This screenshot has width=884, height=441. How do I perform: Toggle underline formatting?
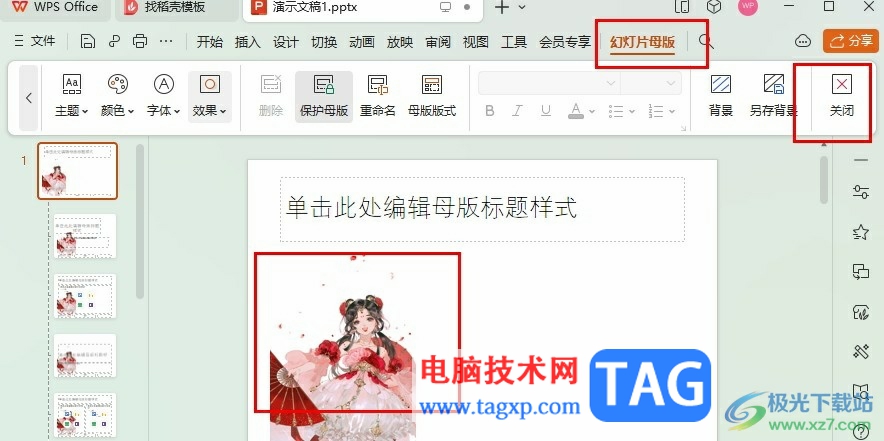pos(545,111)
